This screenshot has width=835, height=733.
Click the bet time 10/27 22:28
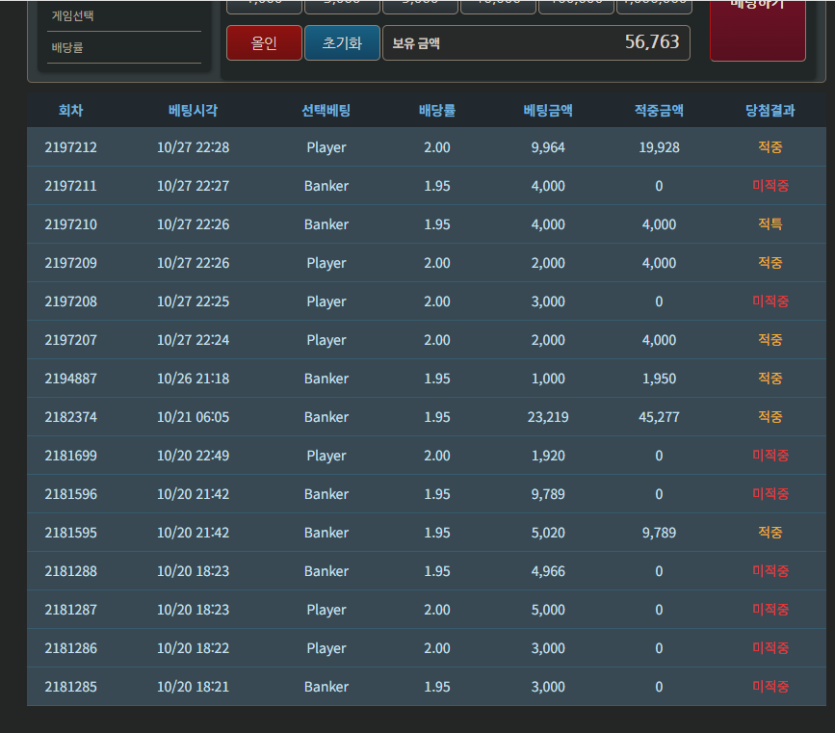click(x=193, y=147)
